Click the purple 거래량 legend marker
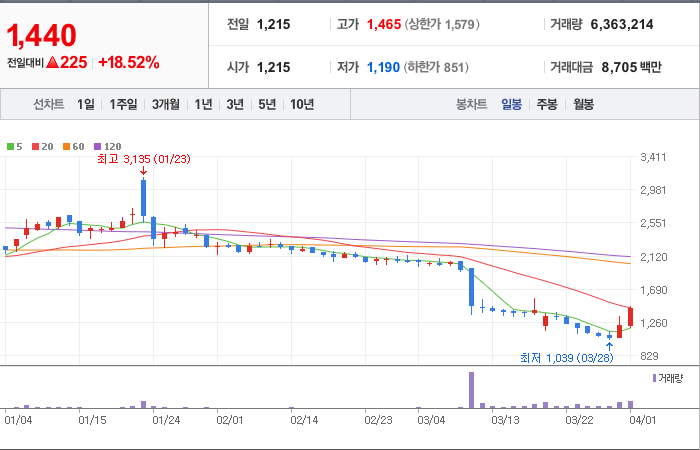 click(654, 379)
